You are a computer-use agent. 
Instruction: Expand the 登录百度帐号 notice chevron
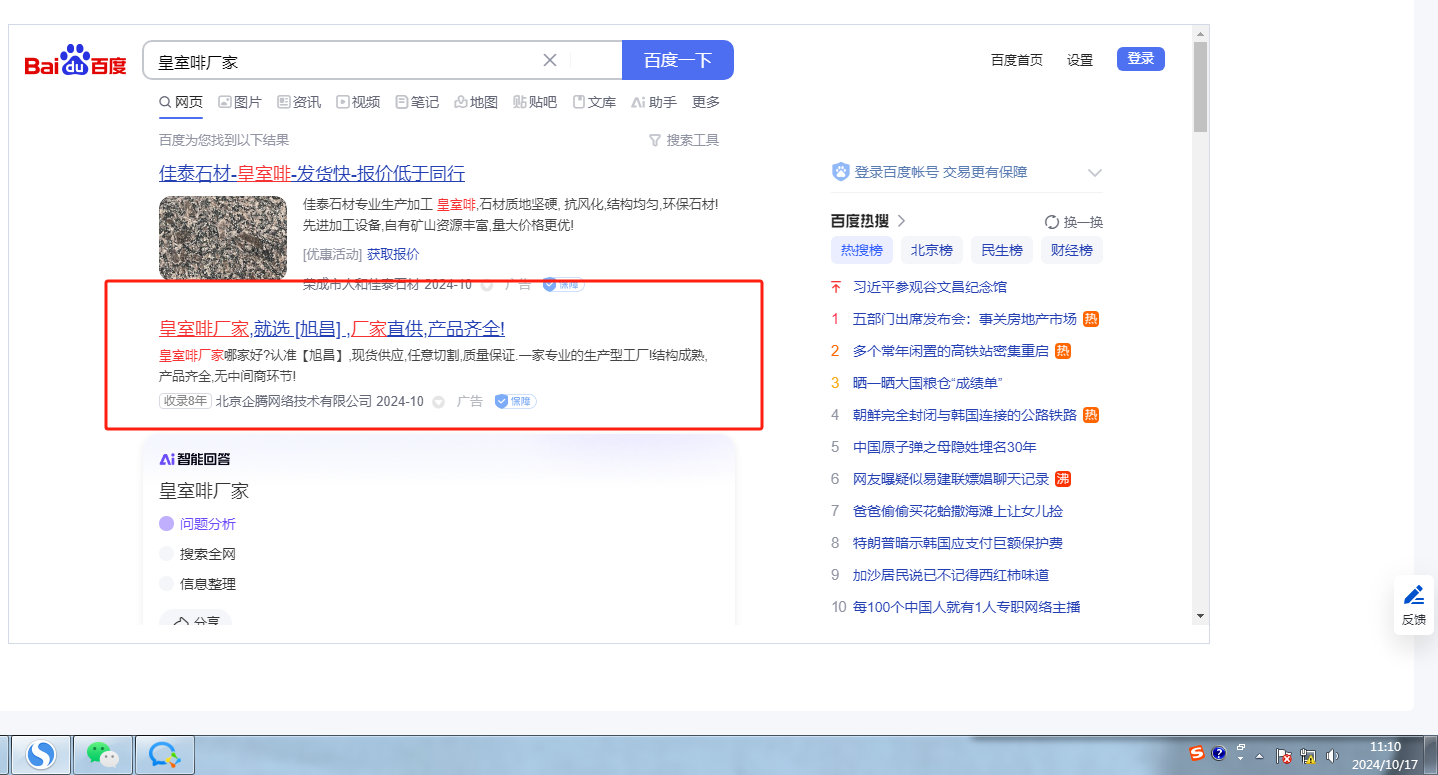pyautogui.click(x=1094, y=173)
